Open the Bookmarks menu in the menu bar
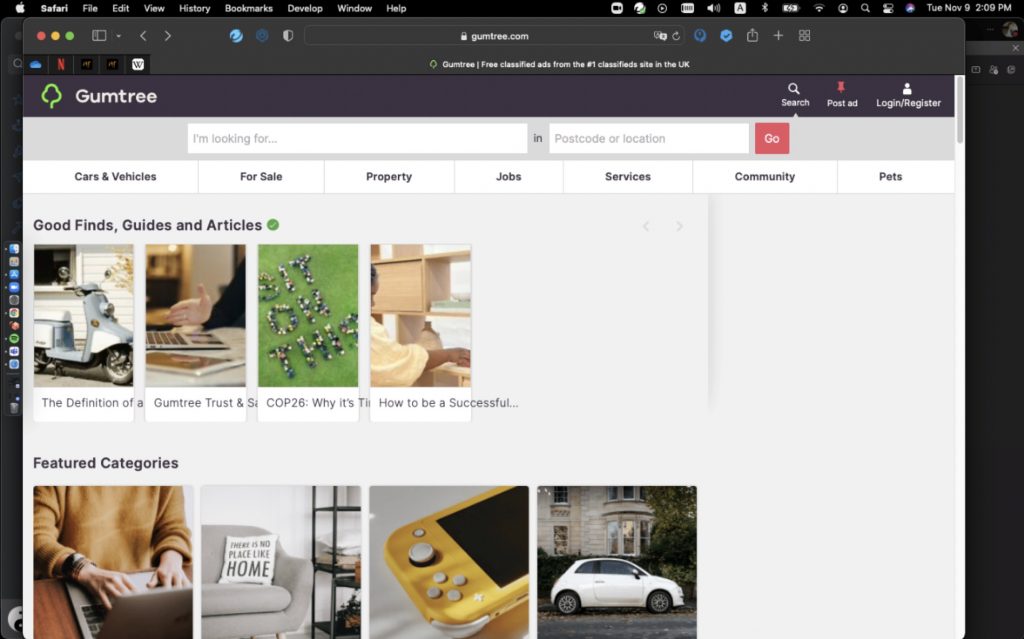Image resolution: width=1024 pixels, height=639 pixels. 248,8
